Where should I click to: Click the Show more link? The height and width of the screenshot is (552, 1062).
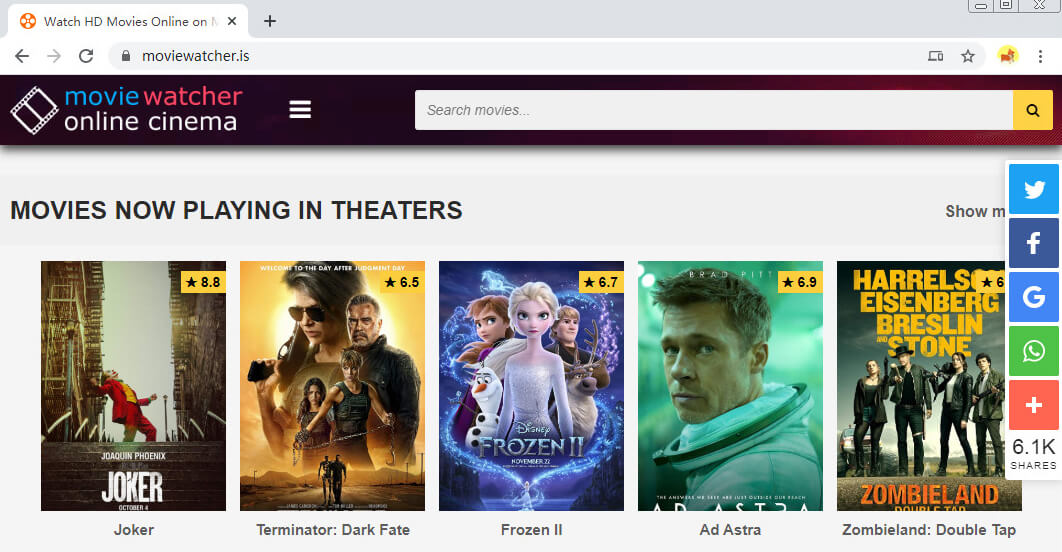975,211
